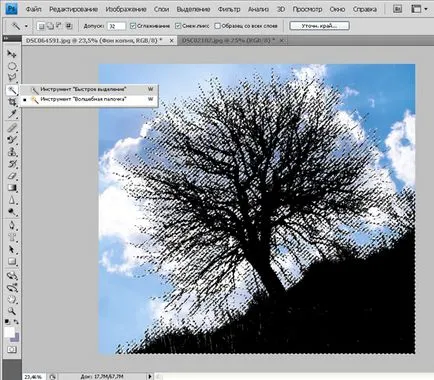434x380 pixels.
Task: Reset default foreground and background colors
Action: (x=7, y=322)
